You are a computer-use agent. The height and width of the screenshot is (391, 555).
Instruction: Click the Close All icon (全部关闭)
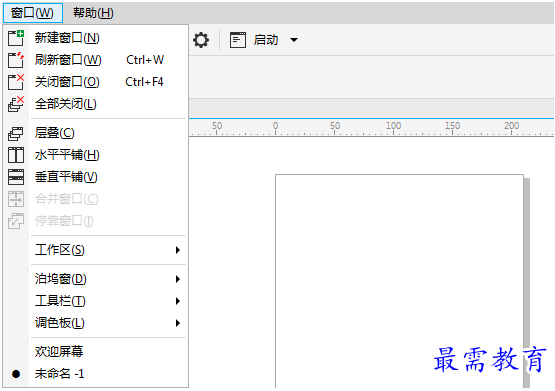16,104
